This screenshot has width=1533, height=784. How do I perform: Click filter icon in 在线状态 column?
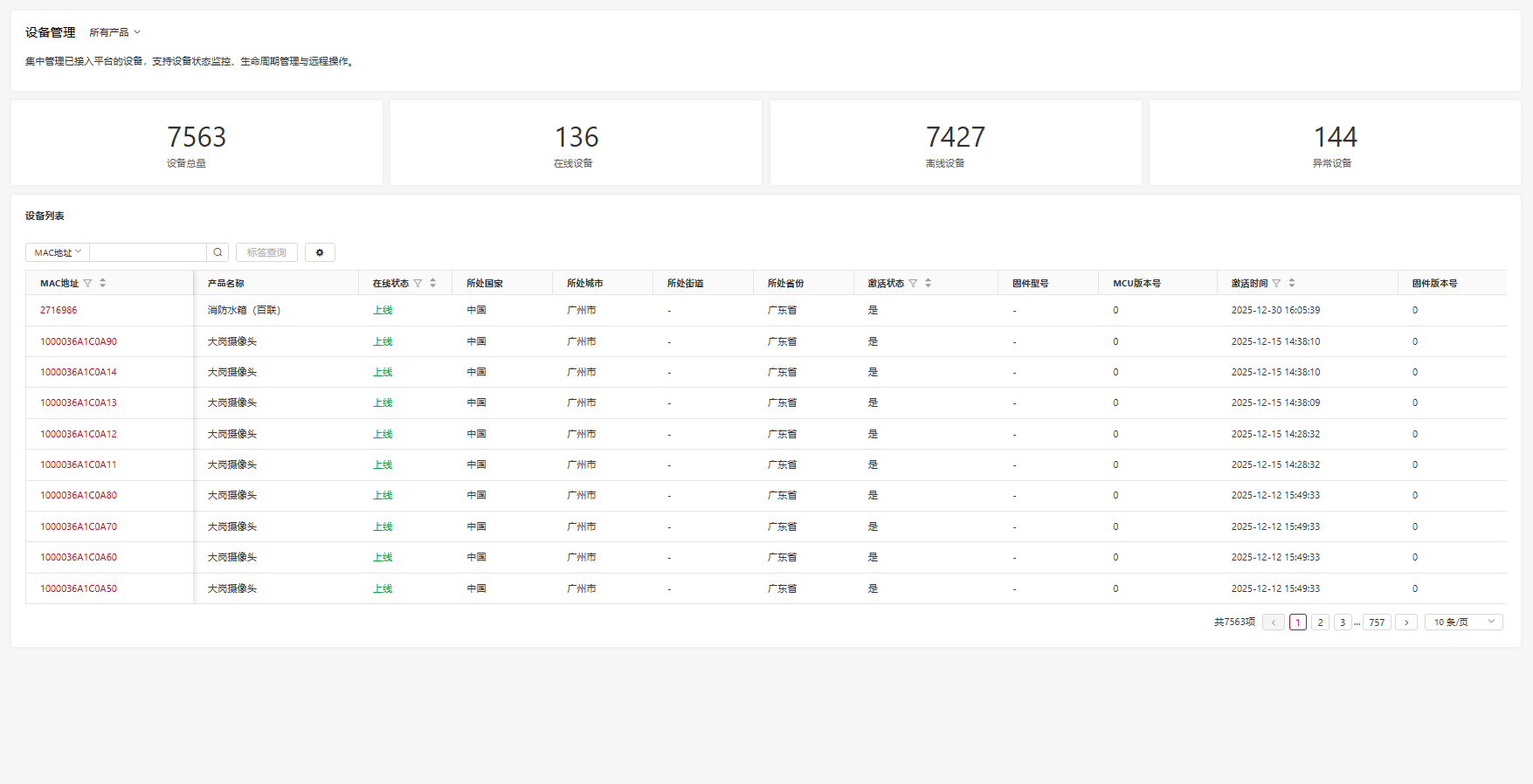tap(418, 283)
